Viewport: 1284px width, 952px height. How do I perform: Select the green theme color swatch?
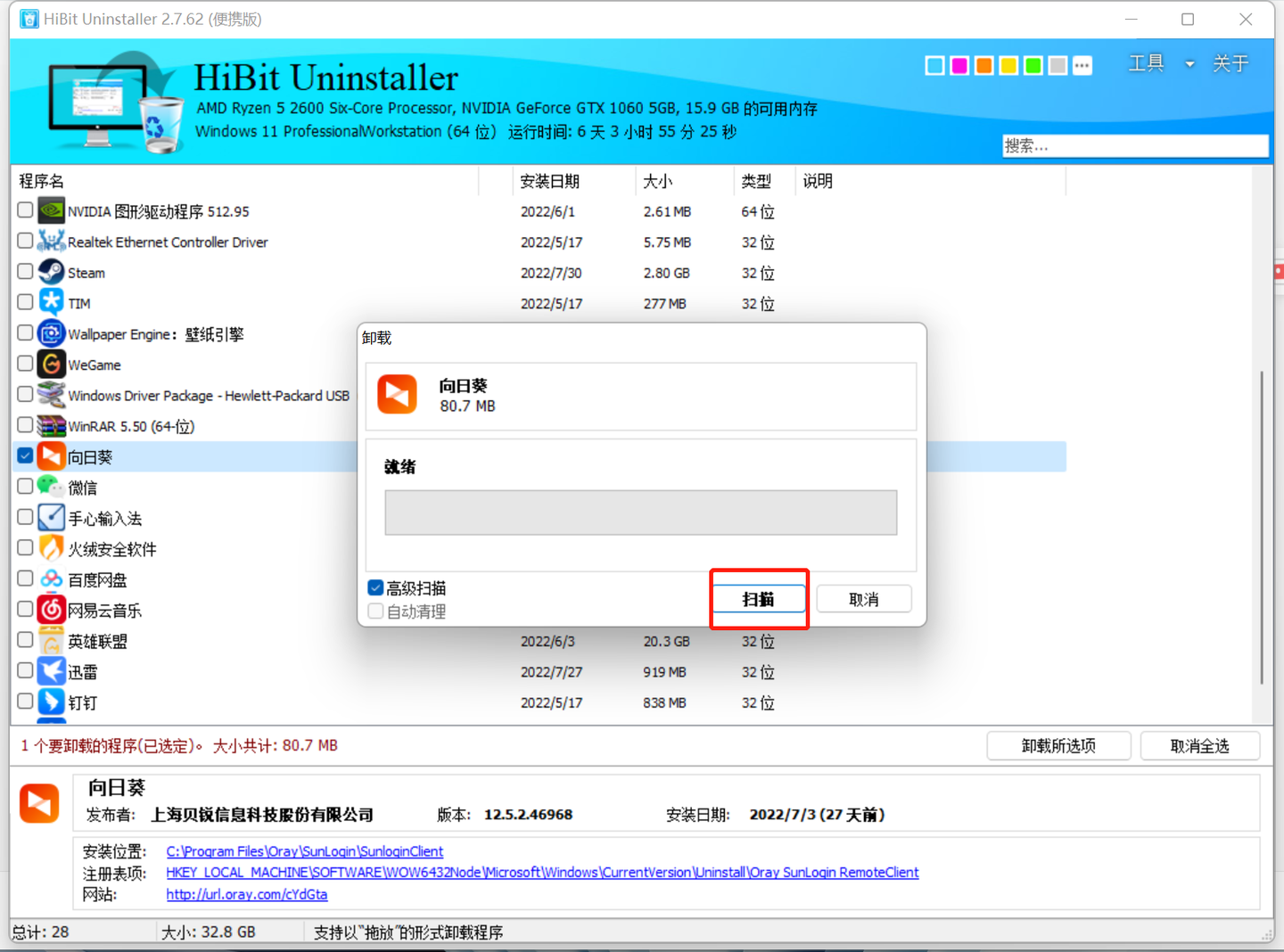[1033, 65]
